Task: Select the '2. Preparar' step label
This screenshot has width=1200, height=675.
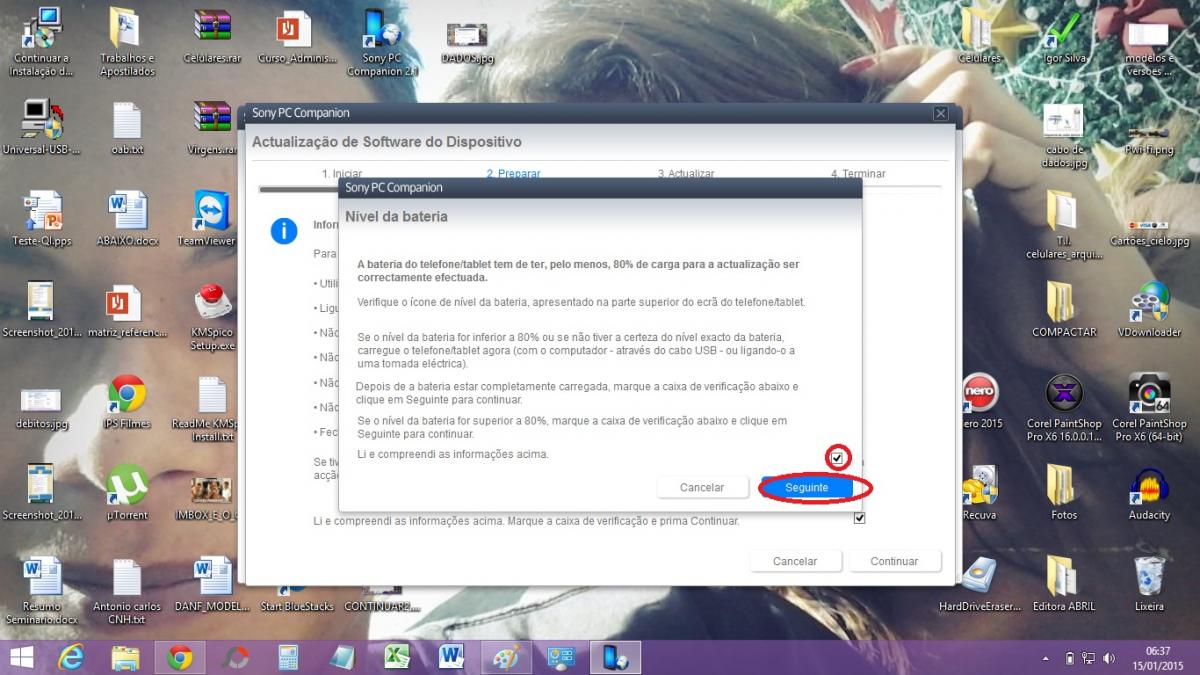Action: click(x=513, y=174)
